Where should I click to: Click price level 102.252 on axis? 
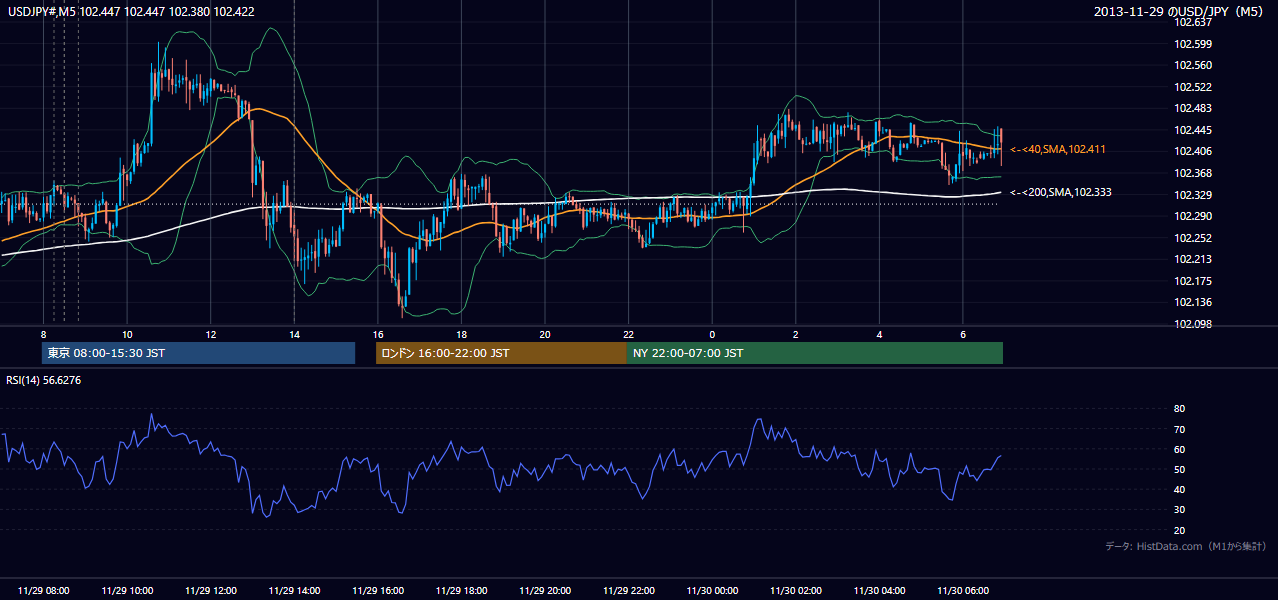point(1192,238)
